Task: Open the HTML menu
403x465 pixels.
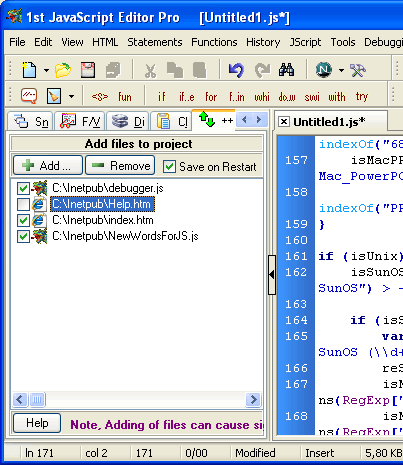Action: click(105, 42)
